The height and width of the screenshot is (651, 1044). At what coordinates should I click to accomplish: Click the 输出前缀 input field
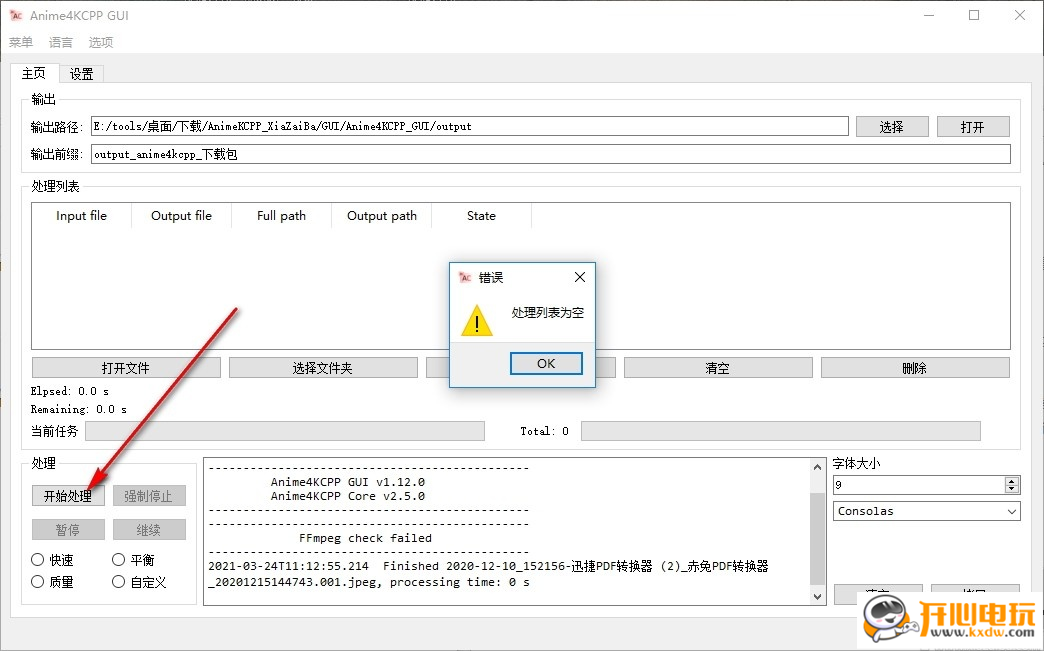pos(551,154)
